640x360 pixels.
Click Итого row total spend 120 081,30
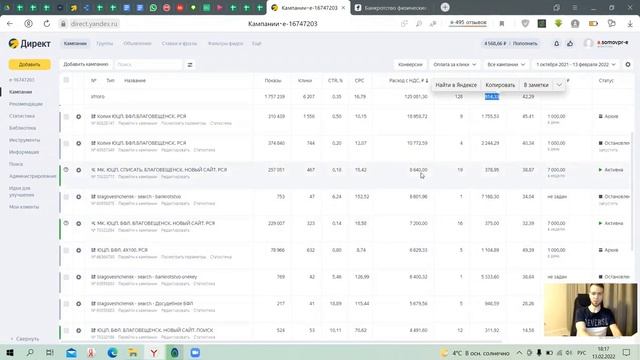click(416, 97)
